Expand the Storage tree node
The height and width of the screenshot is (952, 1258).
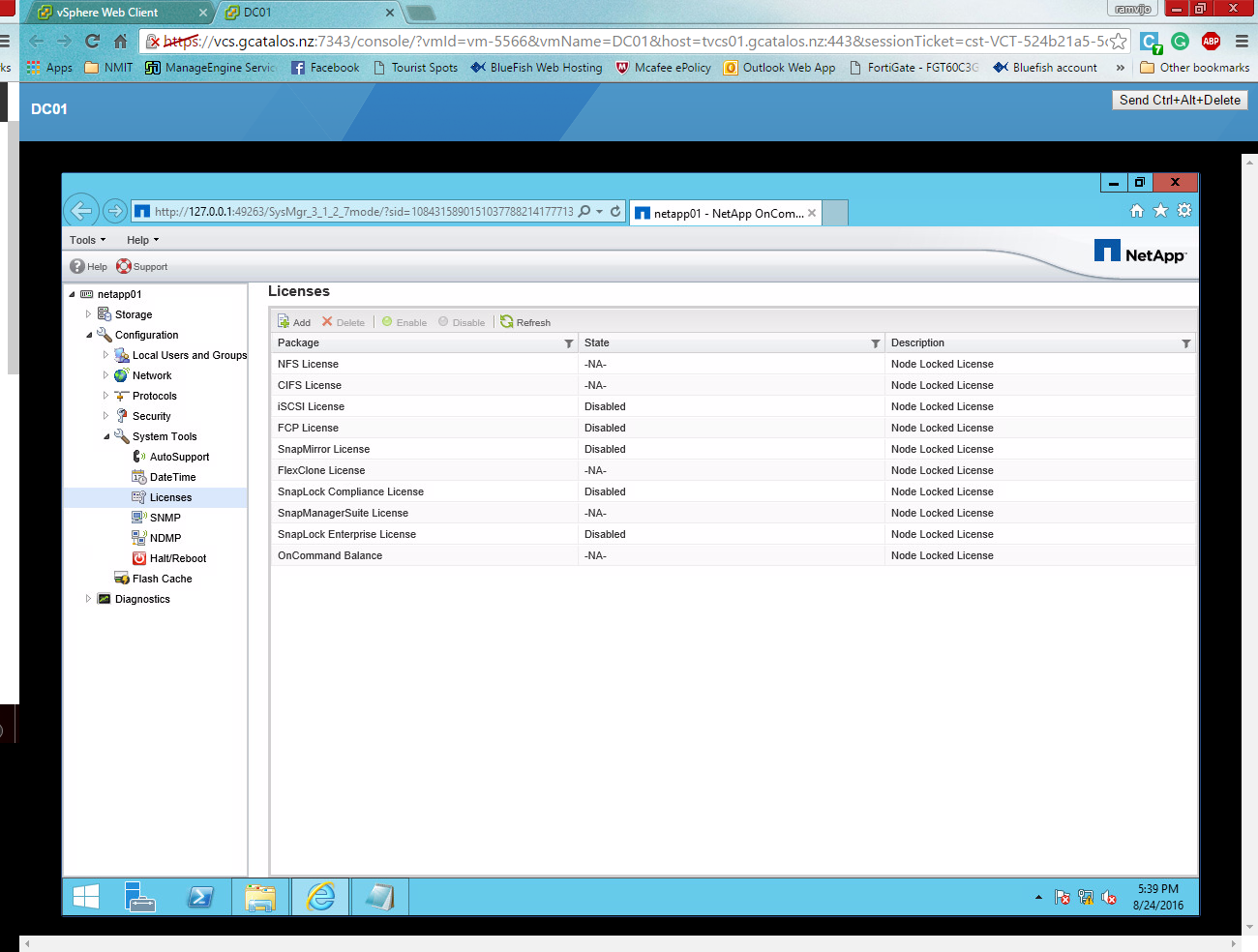(88, 314)
